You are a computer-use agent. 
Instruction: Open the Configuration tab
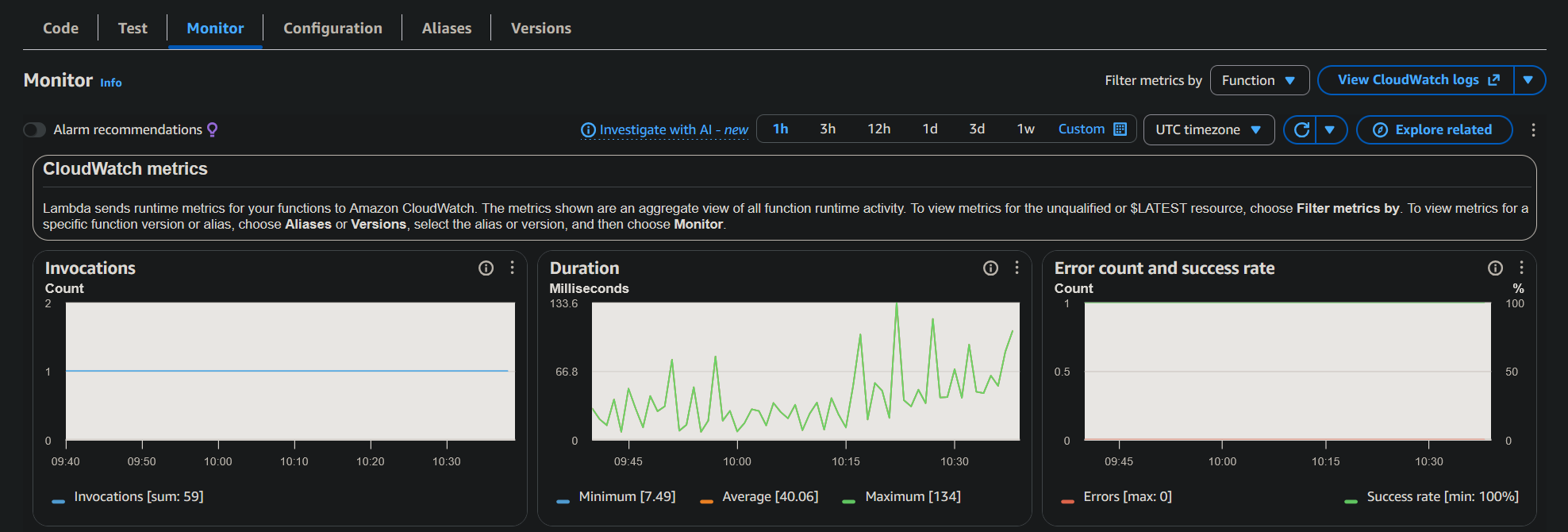(x=332, y=28)
